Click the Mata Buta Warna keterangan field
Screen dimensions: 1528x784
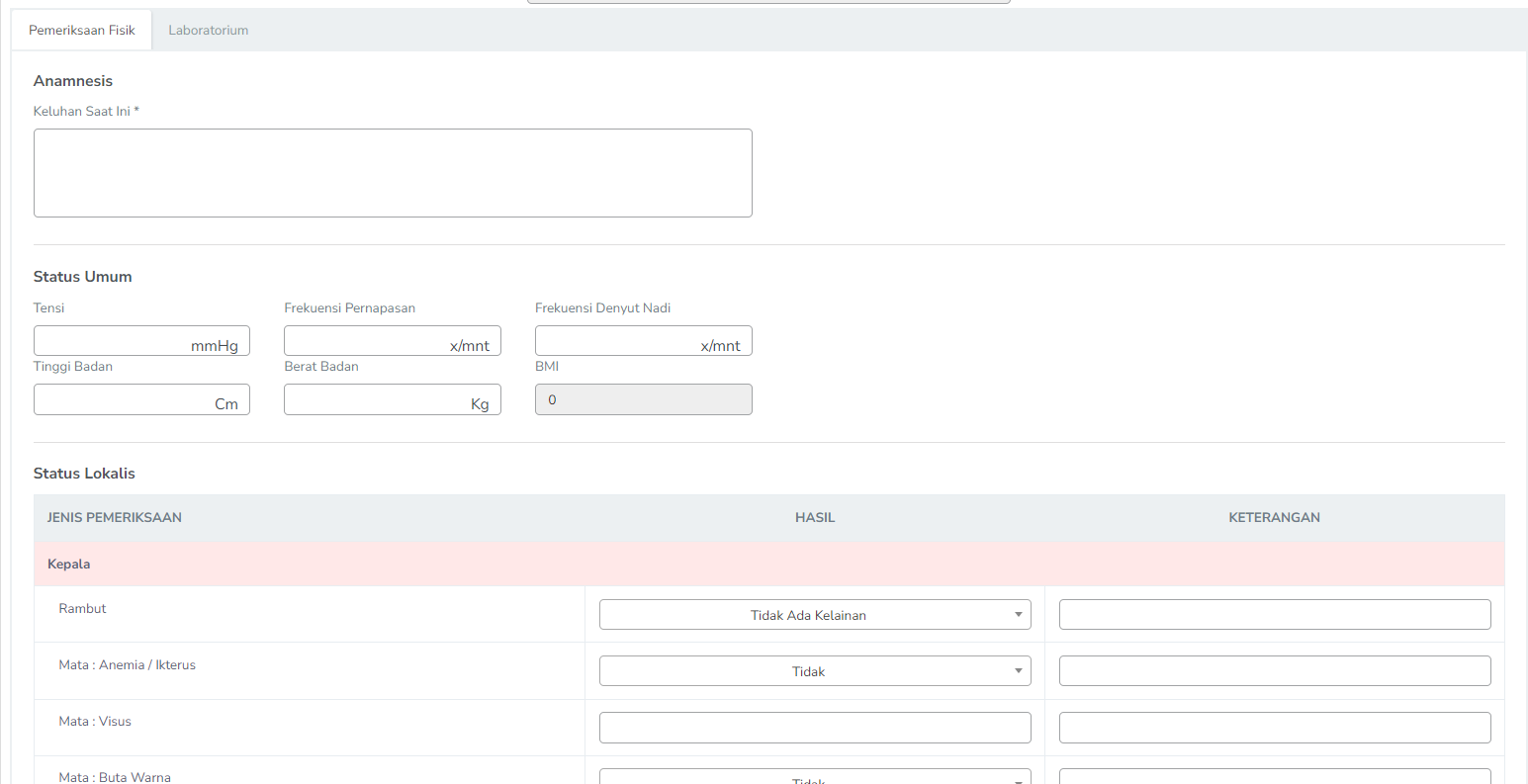tap(1274, 777)
